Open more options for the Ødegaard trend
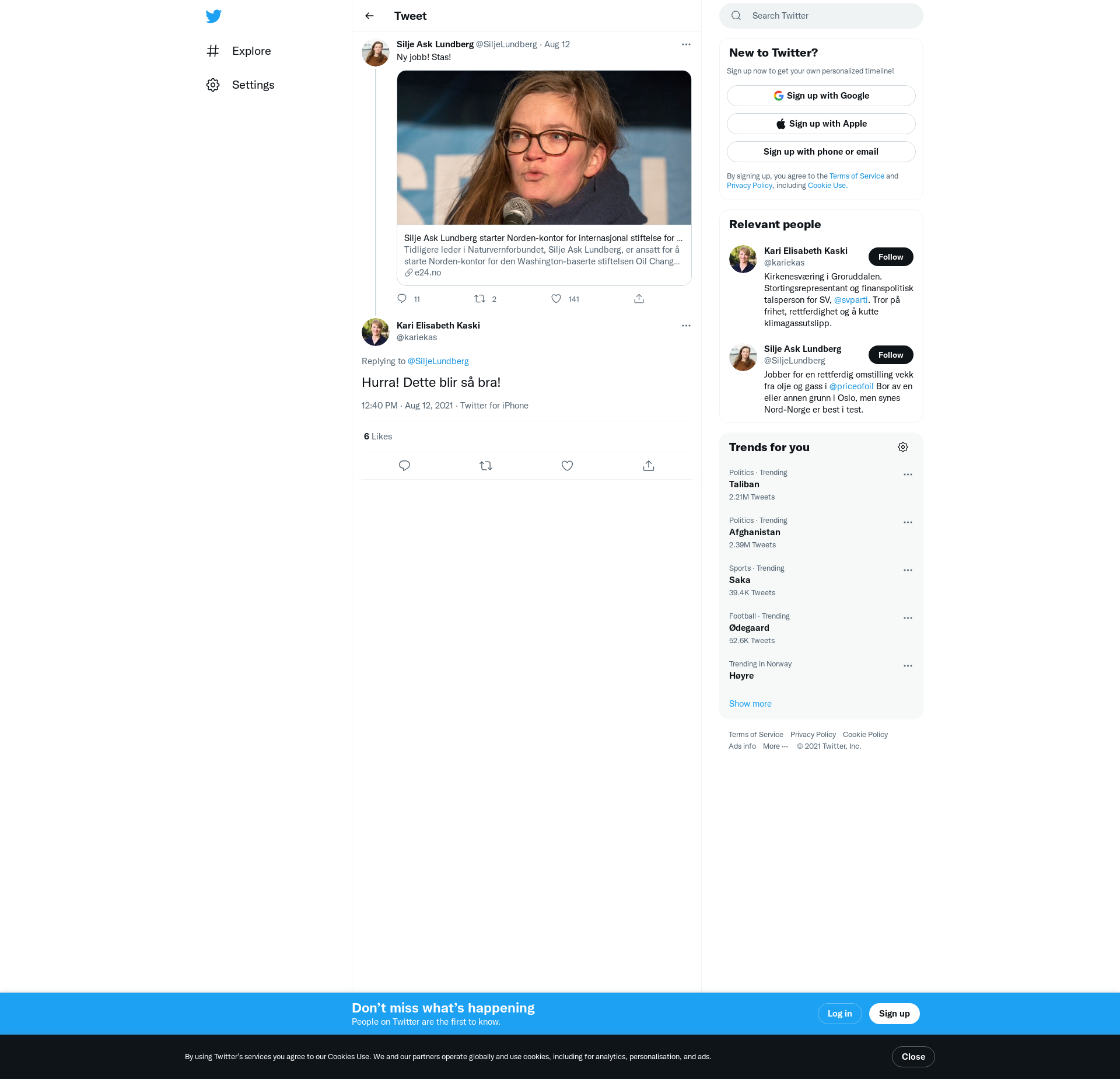The height and width of the screenshot is (1079, 1120). click(x=908, y=618)
